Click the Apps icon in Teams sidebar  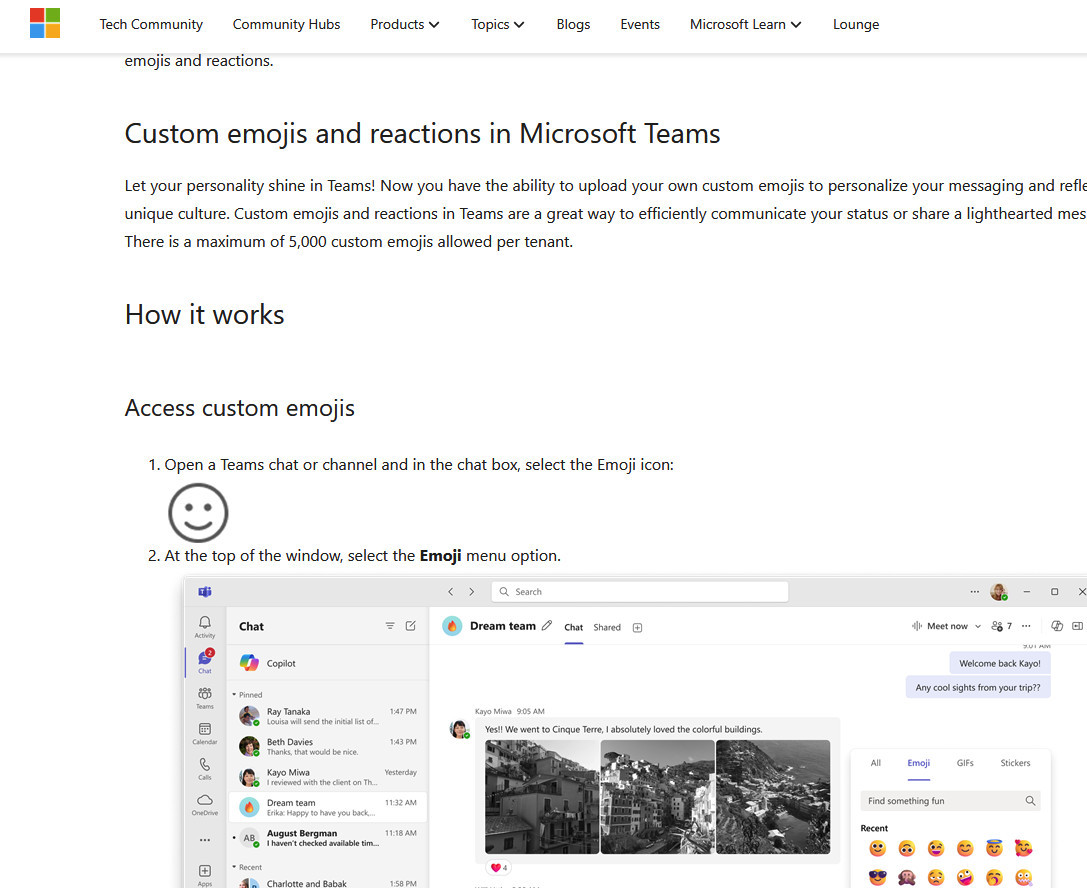pyautogui.click(x=205, y=874)
